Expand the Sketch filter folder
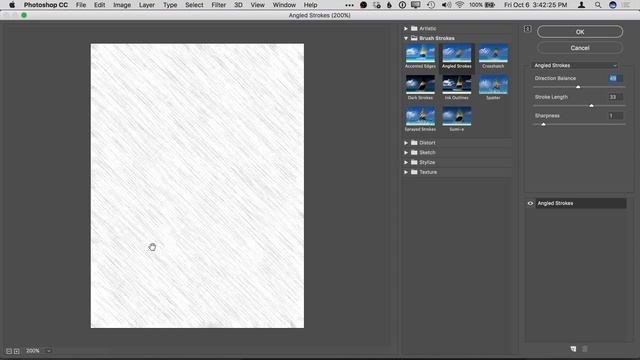This screenshot has width=640, height=360. 406,153
